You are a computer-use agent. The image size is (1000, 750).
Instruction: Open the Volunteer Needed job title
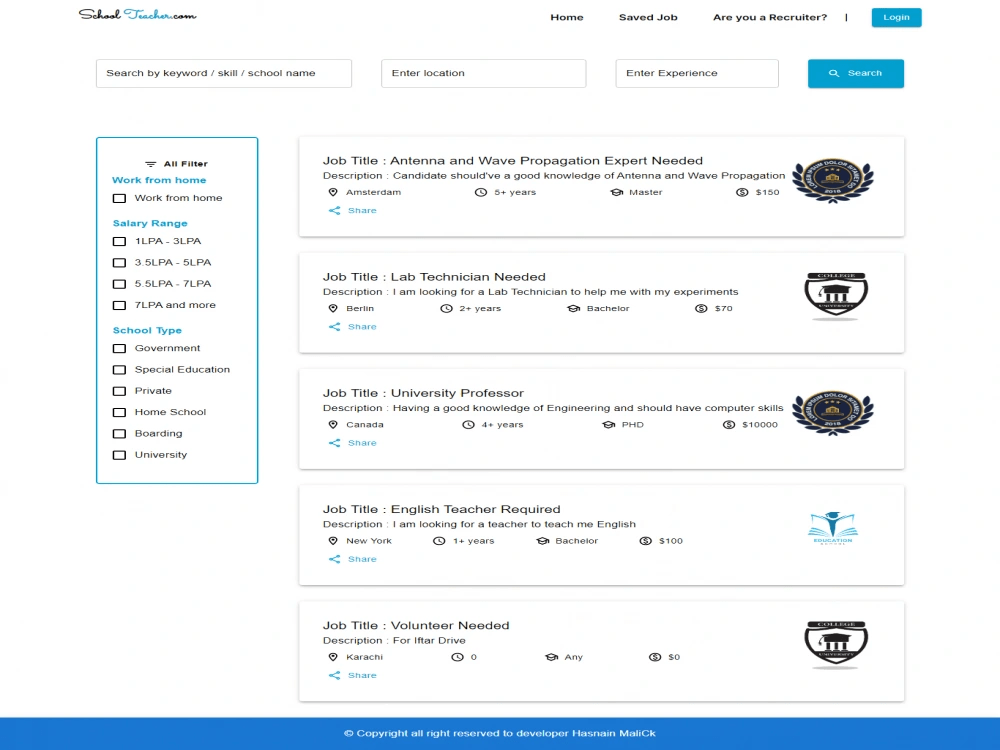416,626
